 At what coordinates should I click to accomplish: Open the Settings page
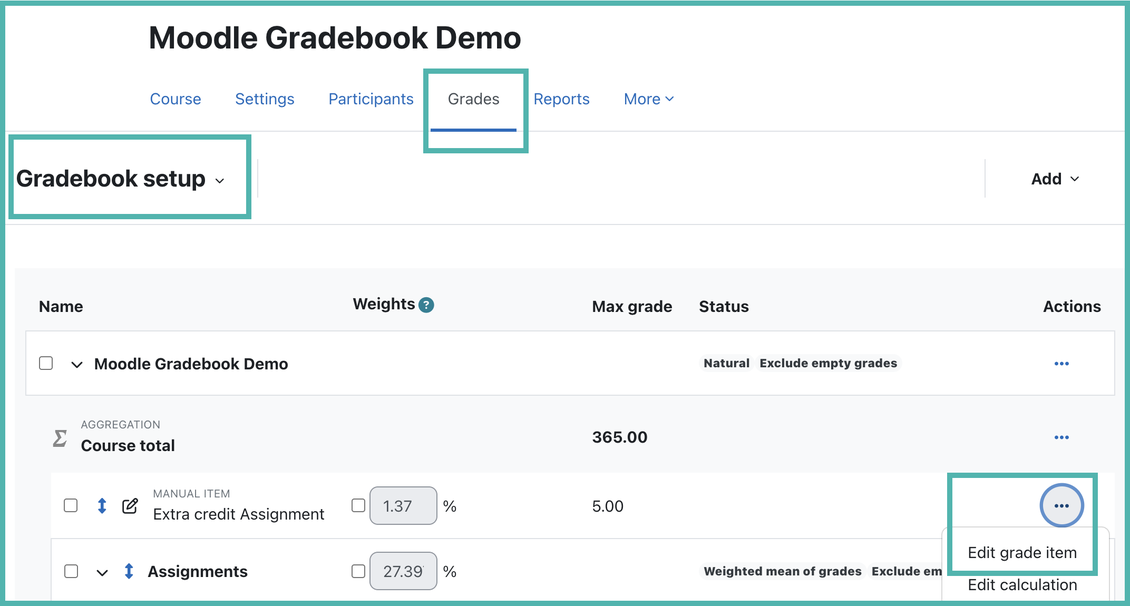tap(264, 98)
